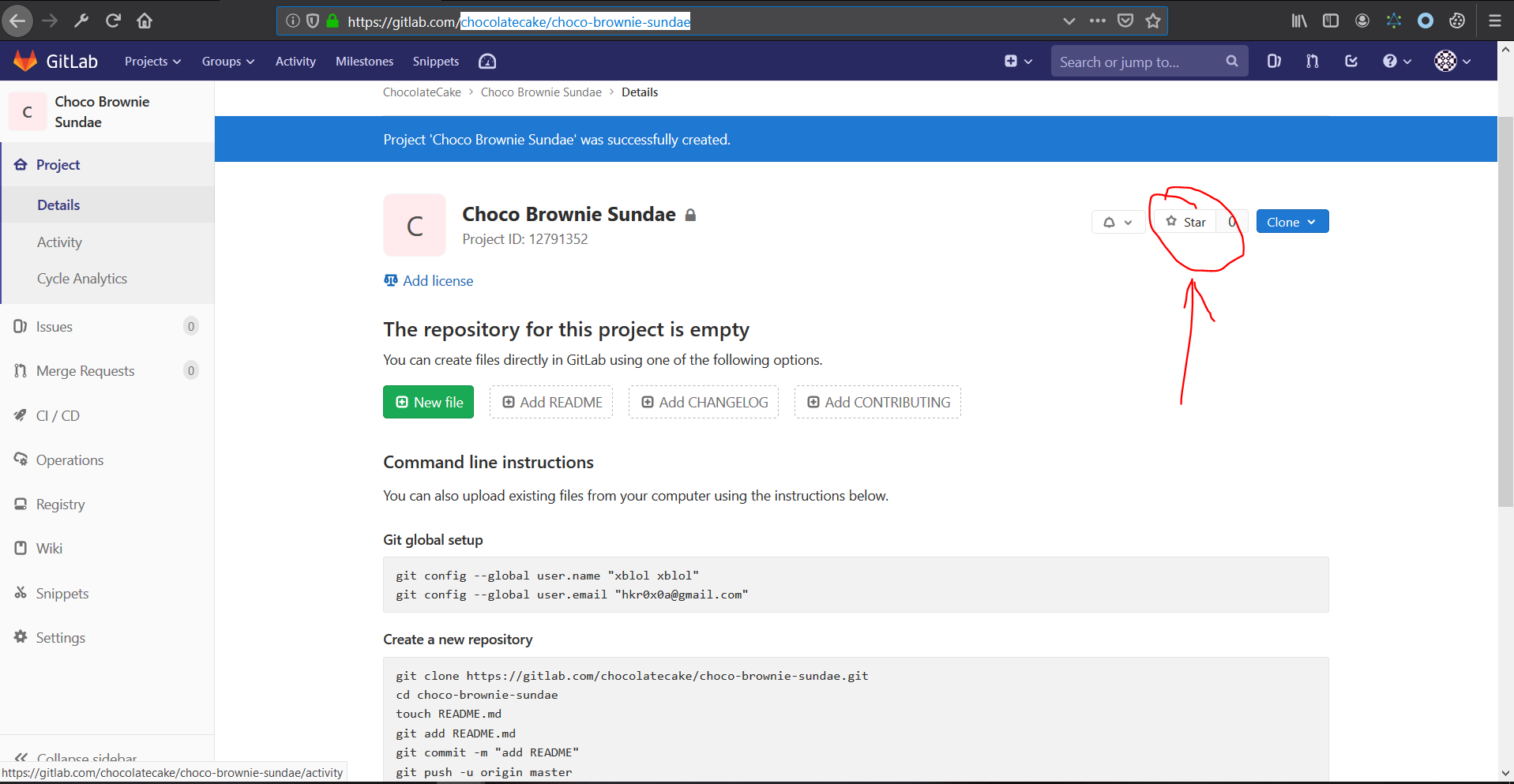Viewport: 1514px width, 784px height.
Task: Focus the Search or jump to field
Action: (1137, 62)
